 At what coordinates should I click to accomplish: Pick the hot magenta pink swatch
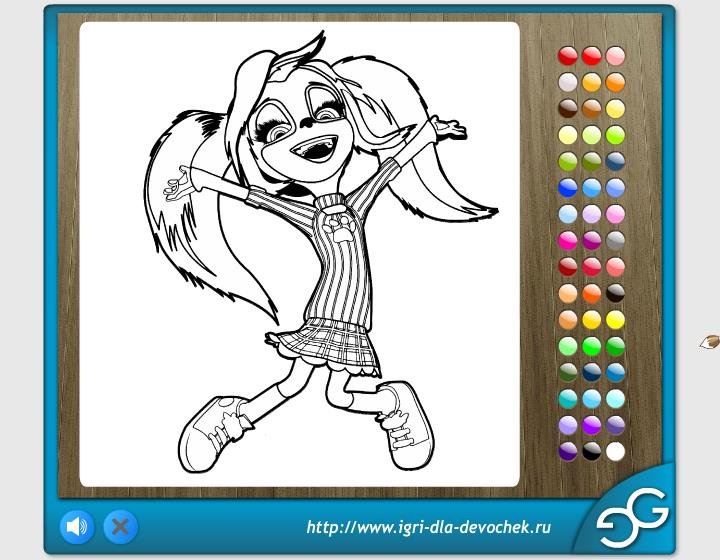tap(568, 239)
